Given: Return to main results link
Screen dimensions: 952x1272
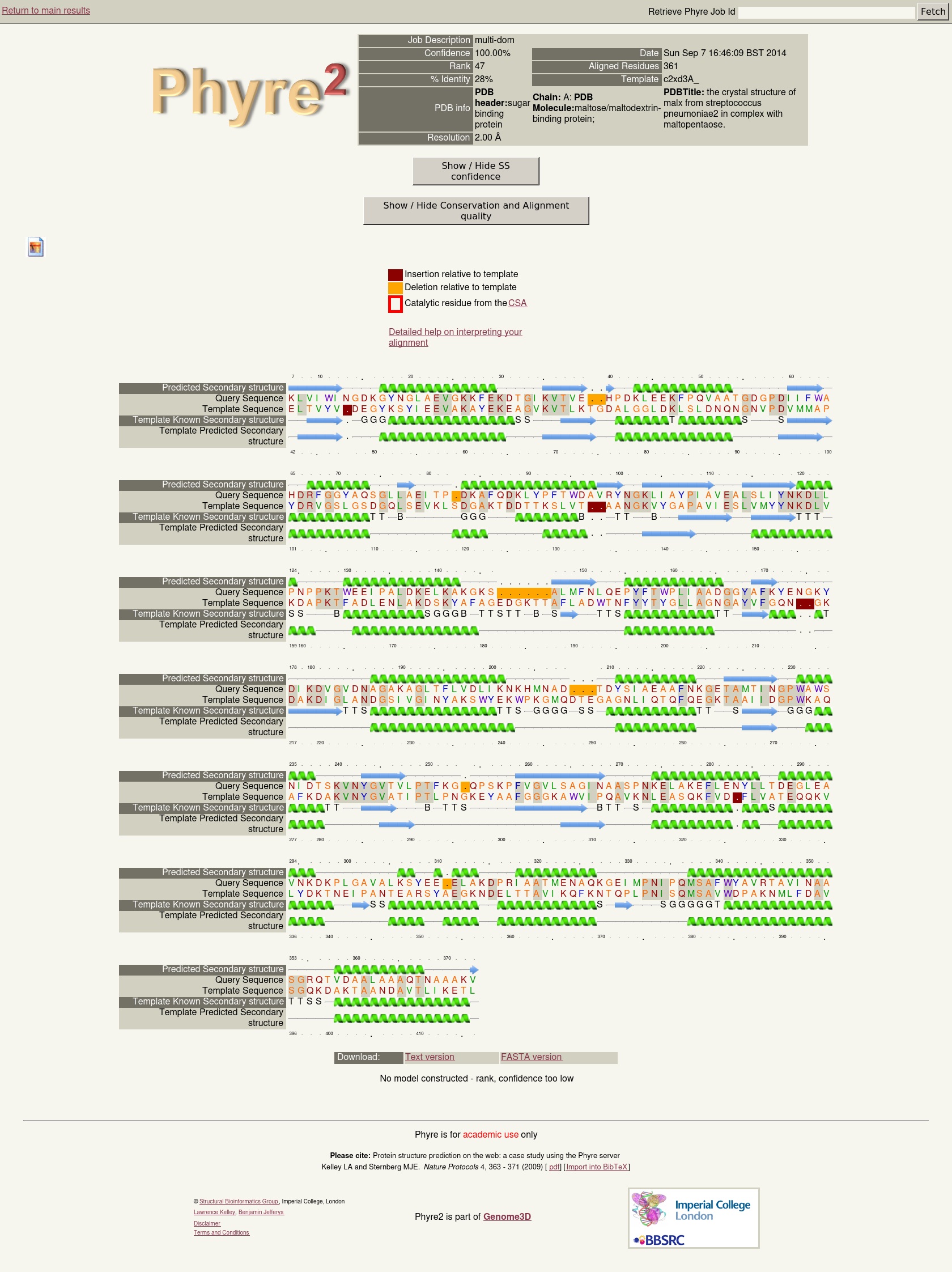Looking at the screenshot, I should tap(46, 10).
